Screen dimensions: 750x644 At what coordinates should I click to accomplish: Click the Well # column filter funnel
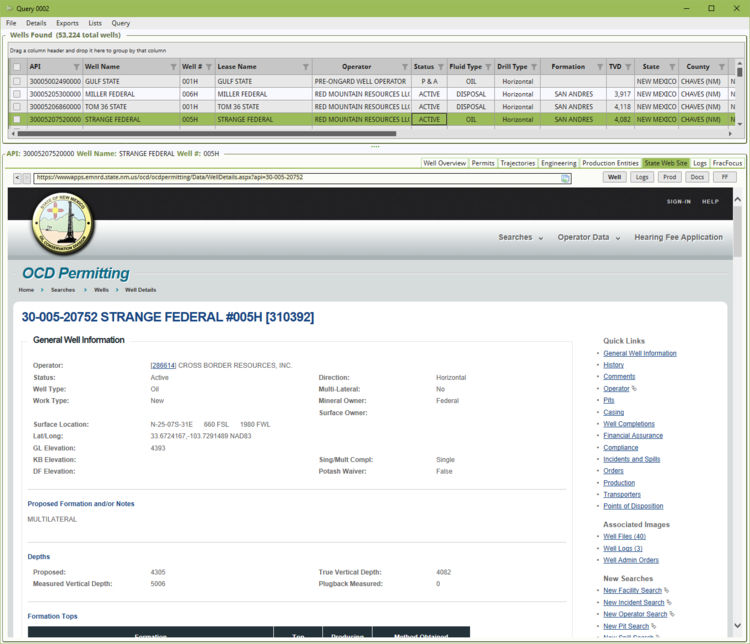209,67
